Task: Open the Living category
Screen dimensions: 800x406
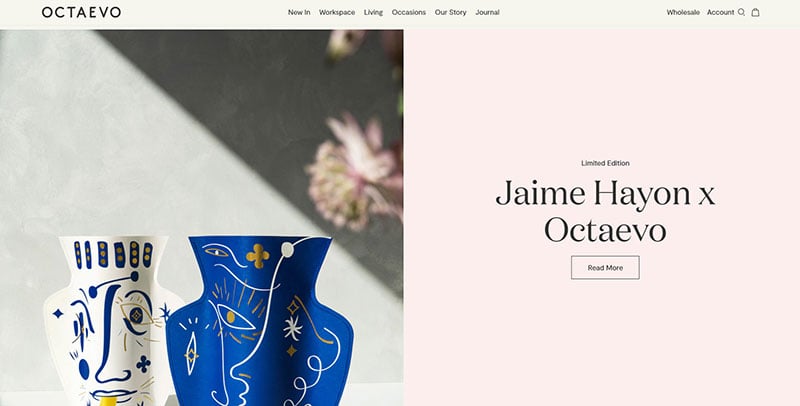Action: click(x=373, y=12)
